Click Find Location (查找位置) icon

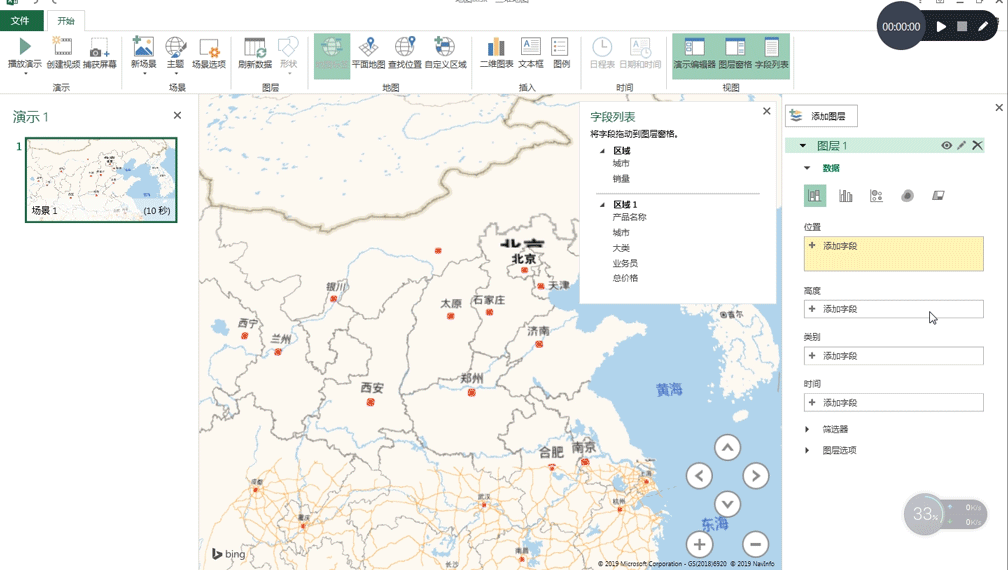(405, 46)
